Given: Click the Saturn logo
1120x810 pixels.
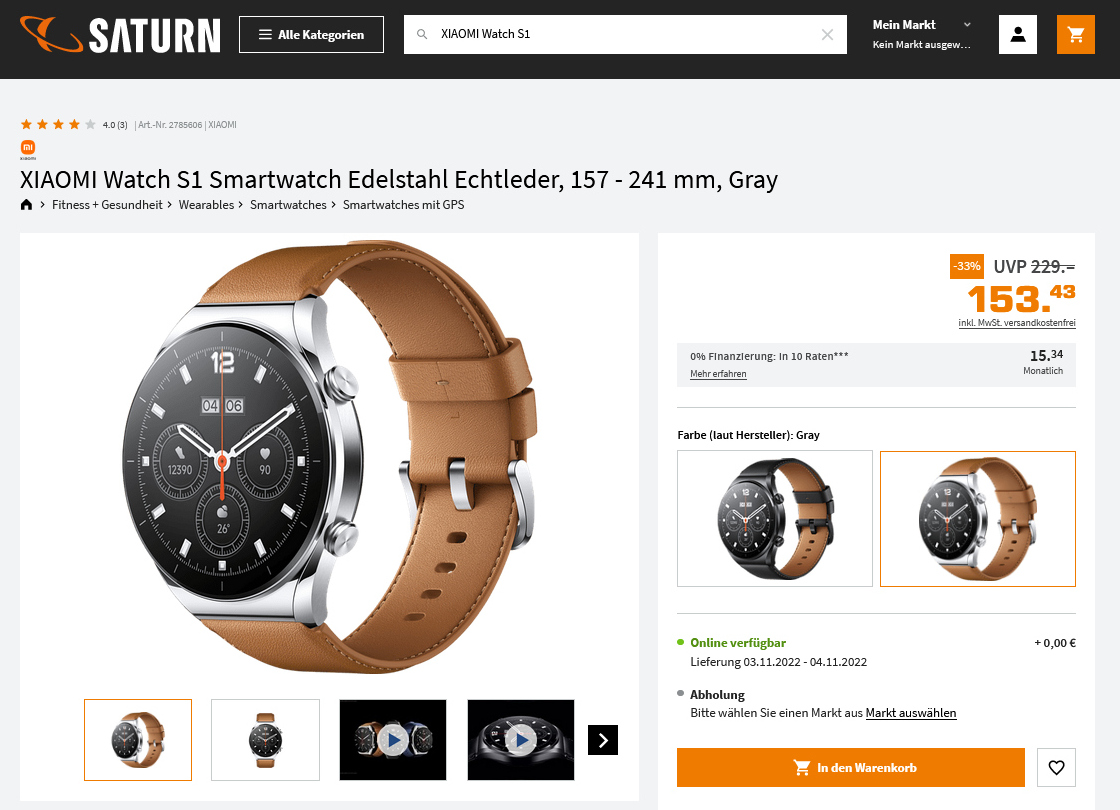Looking at the screenshot, I should tap(120, 34).
